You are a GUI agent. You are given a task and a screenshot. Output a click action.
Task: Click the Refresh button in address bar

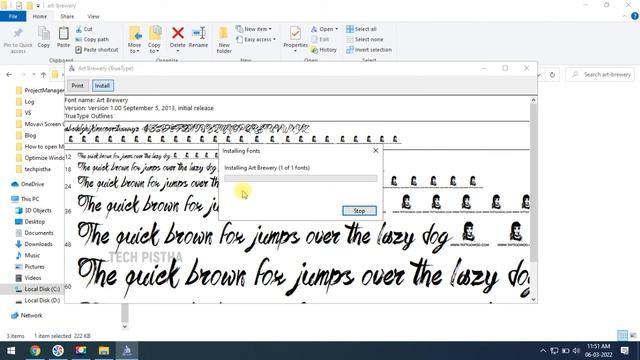(552, 75)
